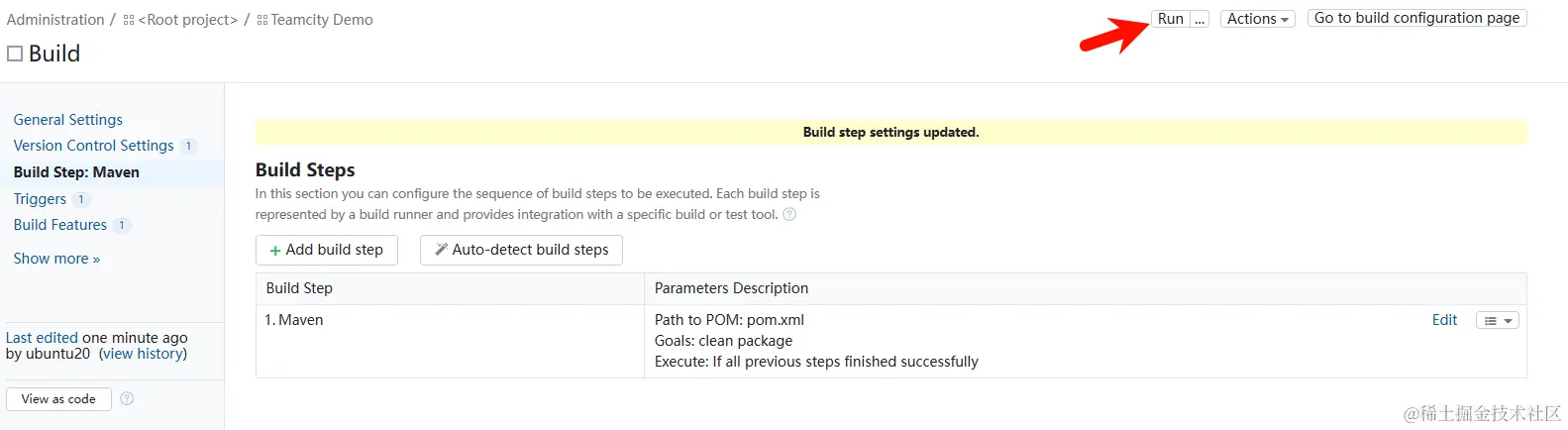Expand the Maven step options dropdown
Image resolution: width=1568 pixels, height=430 pixels.
1497,320
